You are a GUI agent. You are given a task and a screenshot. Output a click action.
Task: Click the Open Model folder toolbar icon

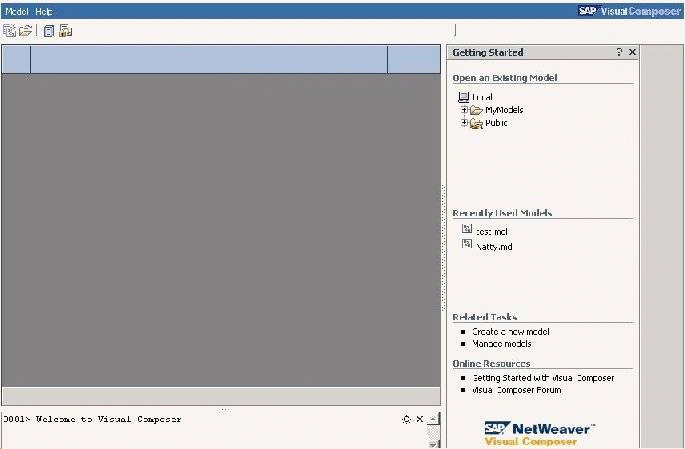click(25, 31)
